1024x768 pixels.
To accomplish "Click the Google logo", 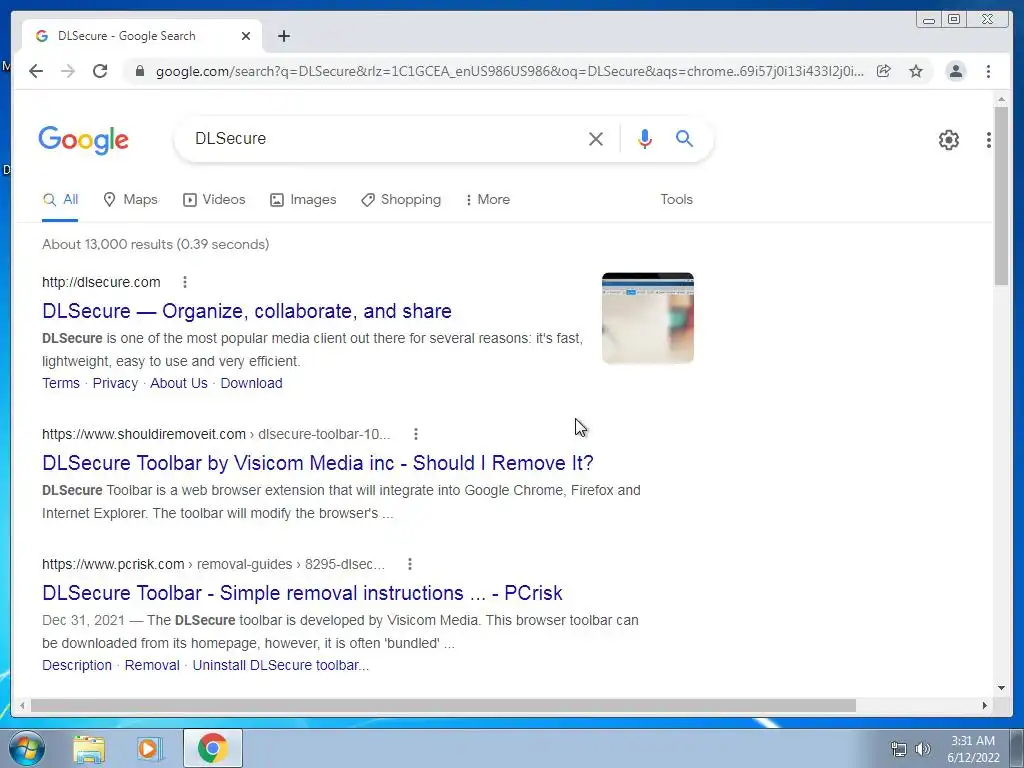I will 84,140.
